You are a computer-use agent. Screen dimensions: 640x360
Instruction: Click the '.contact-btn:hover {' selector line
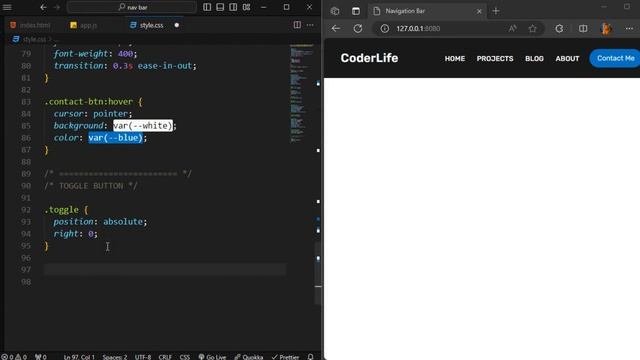point(93,102)
